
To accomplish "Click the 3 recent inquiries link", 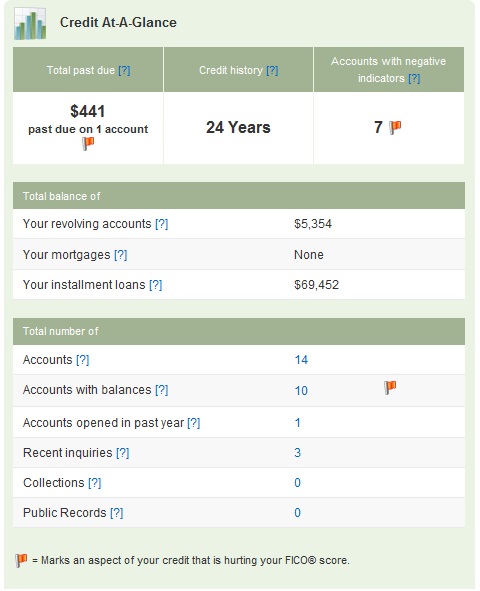I will [298, 453].
